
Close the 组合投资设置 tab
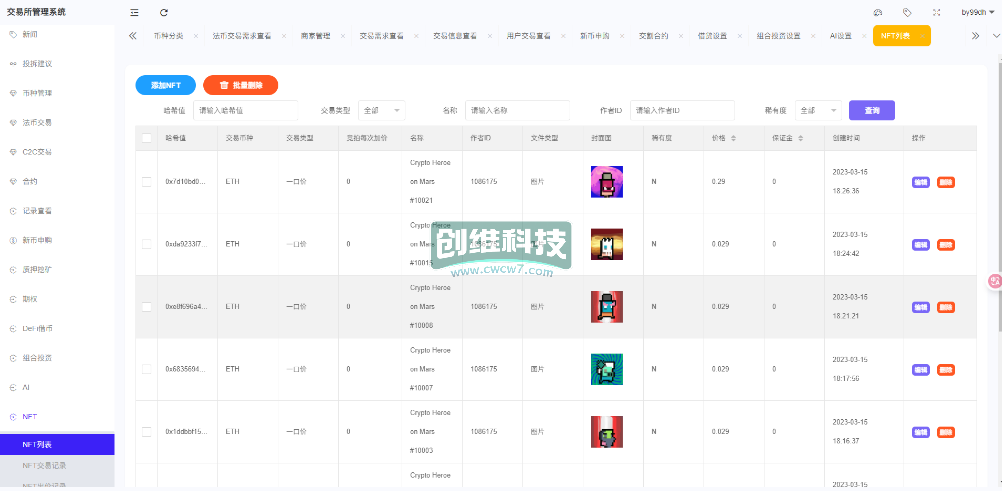click(813, 36)
